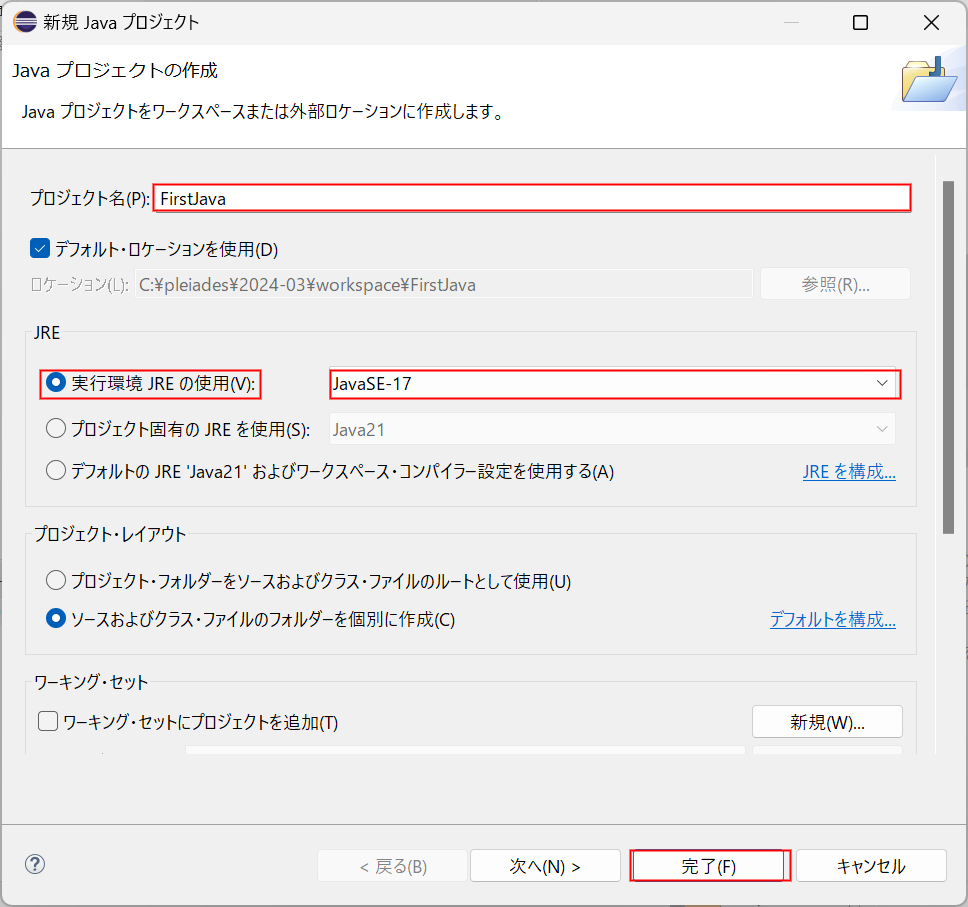Click the キャンセル button
The image size is (968, 907).
pos(871,866)
